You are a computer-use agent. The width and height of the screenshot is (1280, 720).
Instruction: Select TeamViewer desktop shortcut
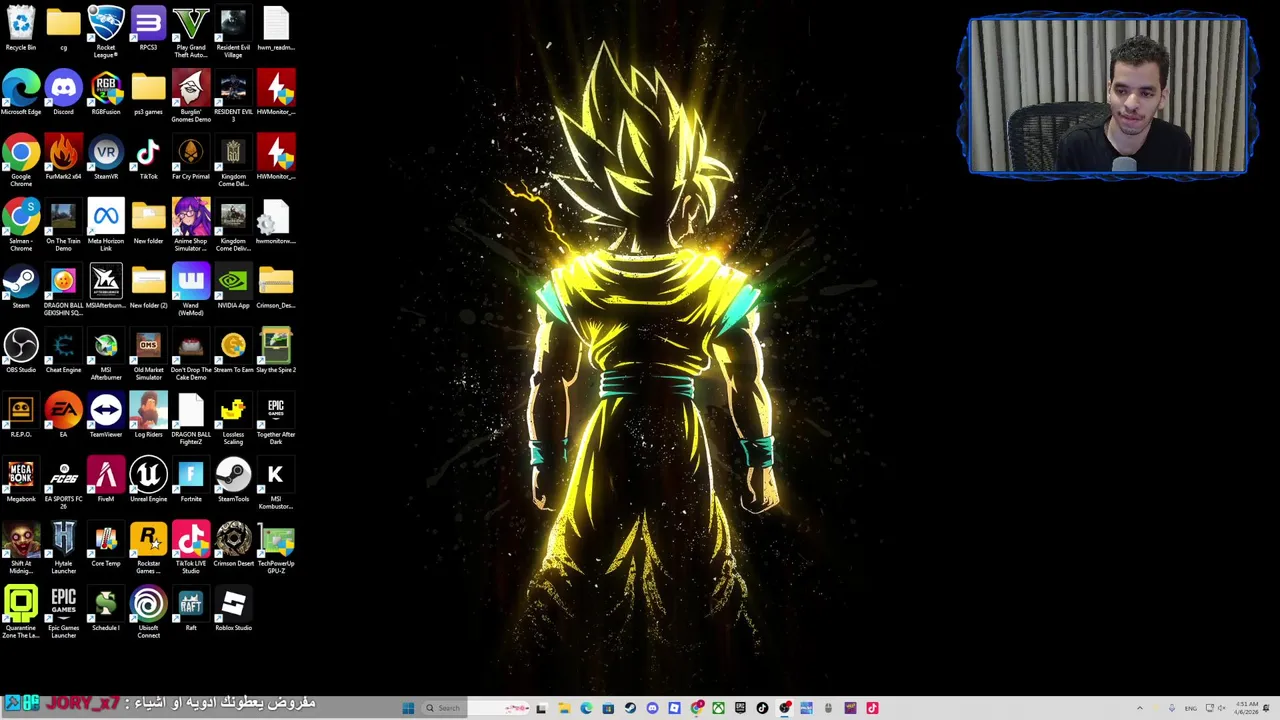click(x=106, y=416)
